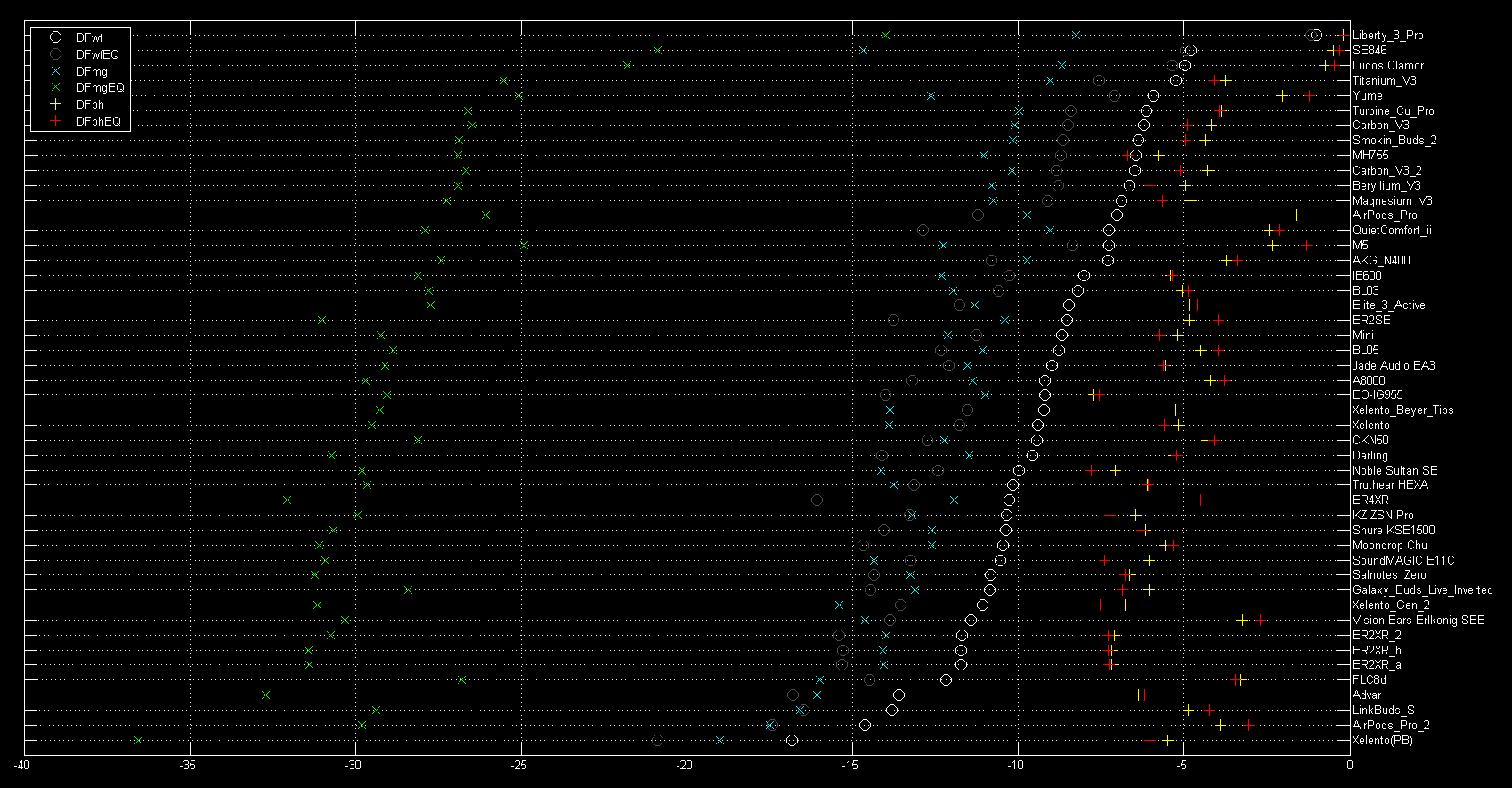Click the Salnotes_Zero axis label

click(x=1388, y=574)
